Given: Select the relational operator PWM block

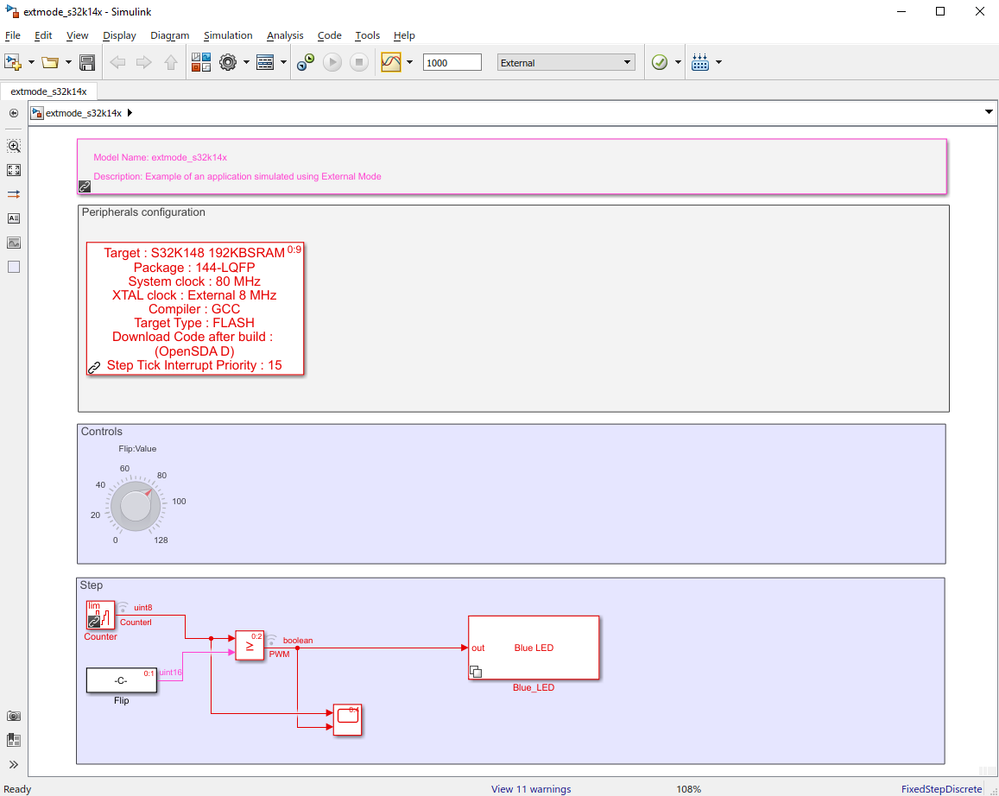Looking at the screenshot, I should [x=250, y=646].
